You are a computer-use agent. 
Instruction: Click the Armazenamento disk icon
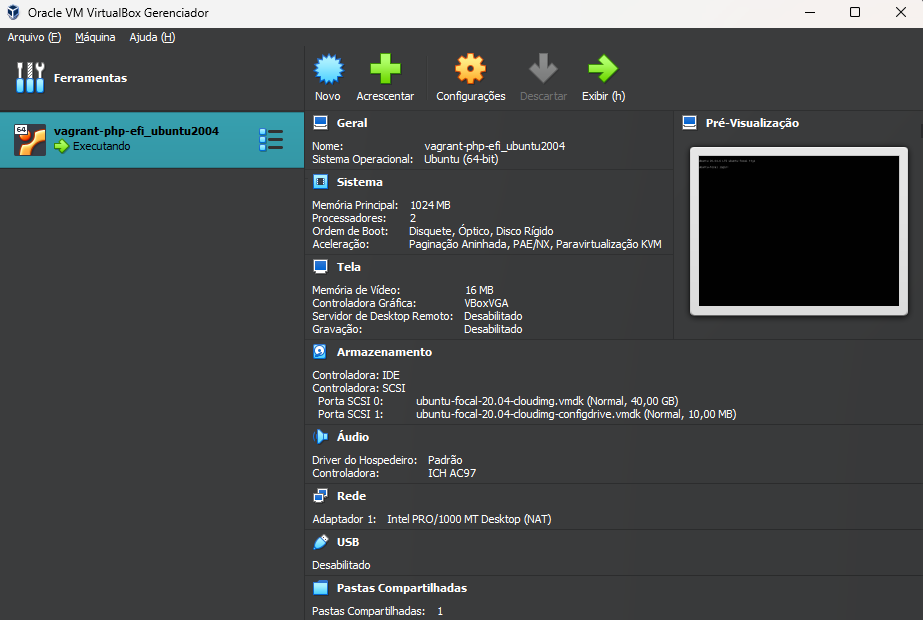coord(320,352)
